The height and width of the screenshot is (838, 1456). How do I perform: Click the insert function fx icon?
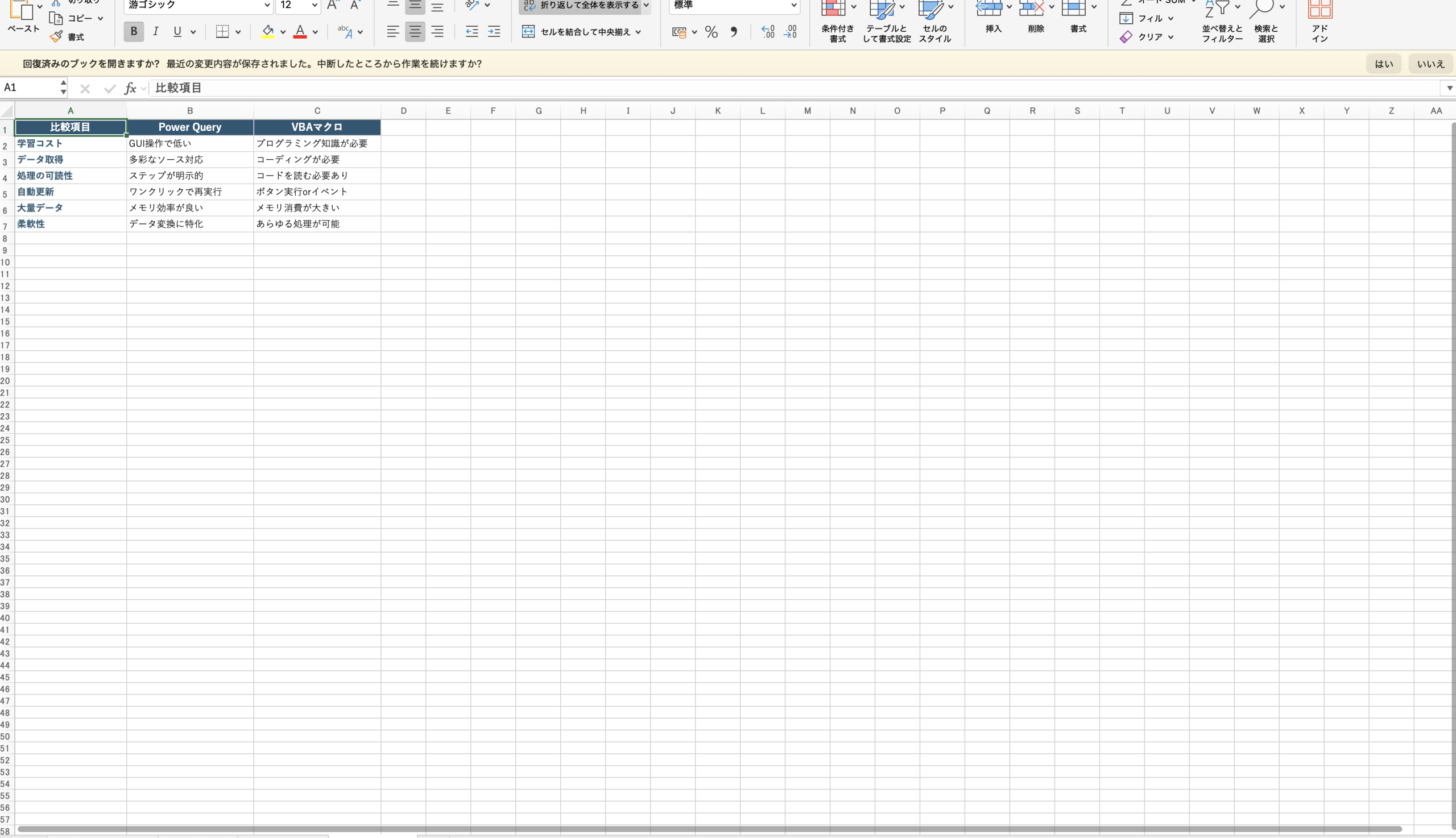tap(131, 88)
